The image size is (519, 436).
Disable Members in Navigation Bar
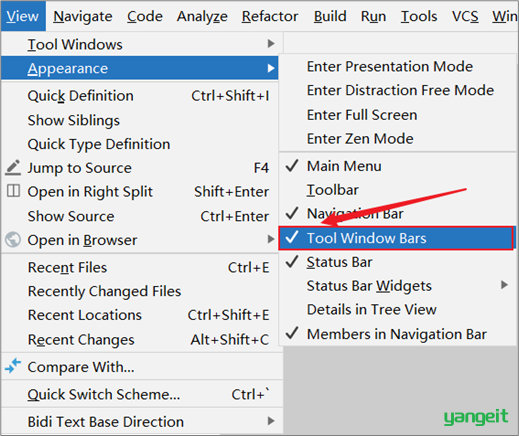397,334
